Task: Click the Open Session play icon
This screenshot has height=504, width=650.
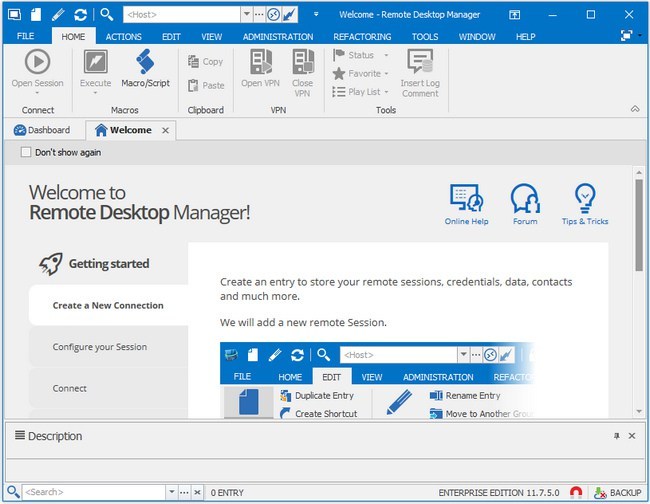Action: coord(37,62)
